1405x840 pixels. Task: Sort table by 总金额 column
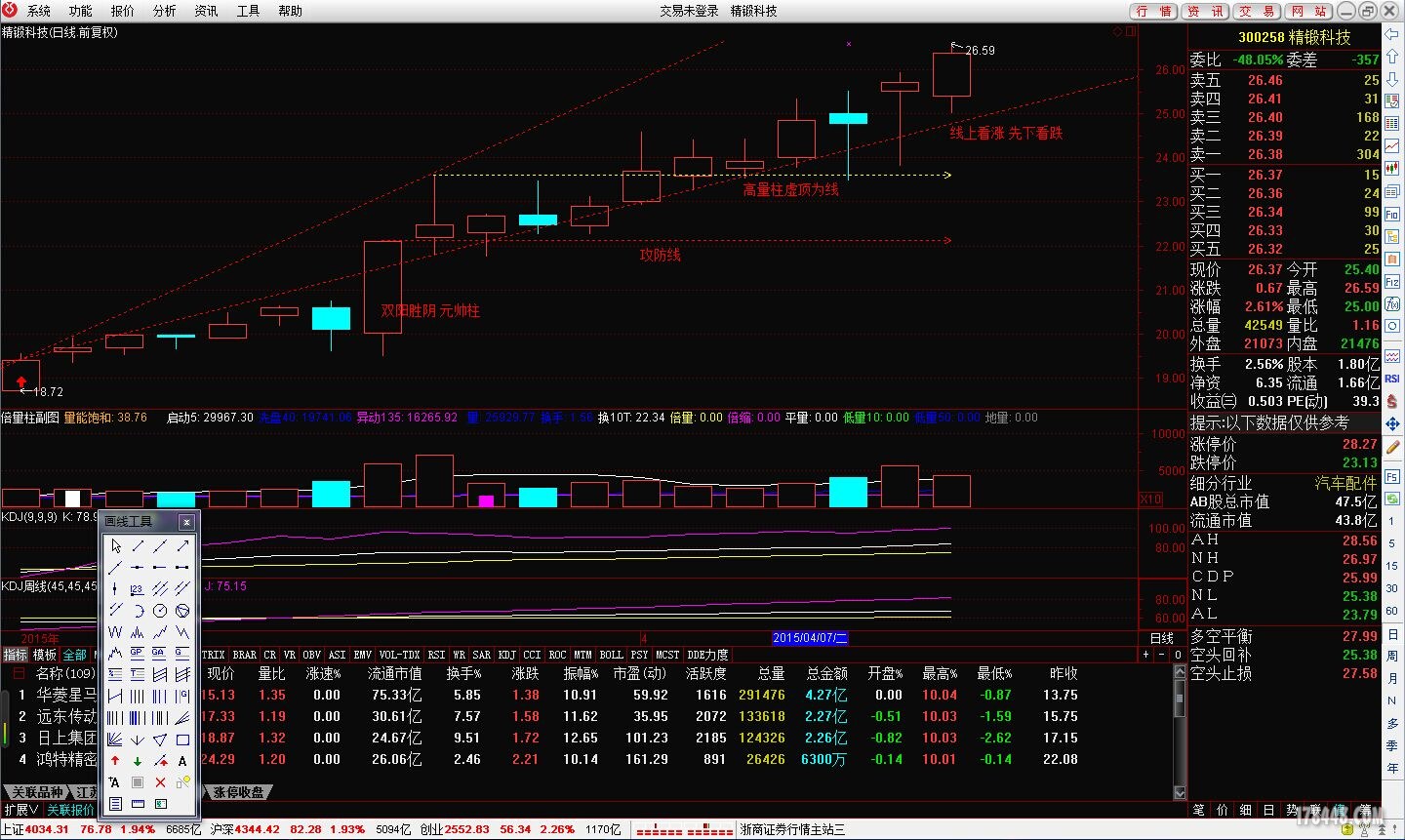(827, 673)
